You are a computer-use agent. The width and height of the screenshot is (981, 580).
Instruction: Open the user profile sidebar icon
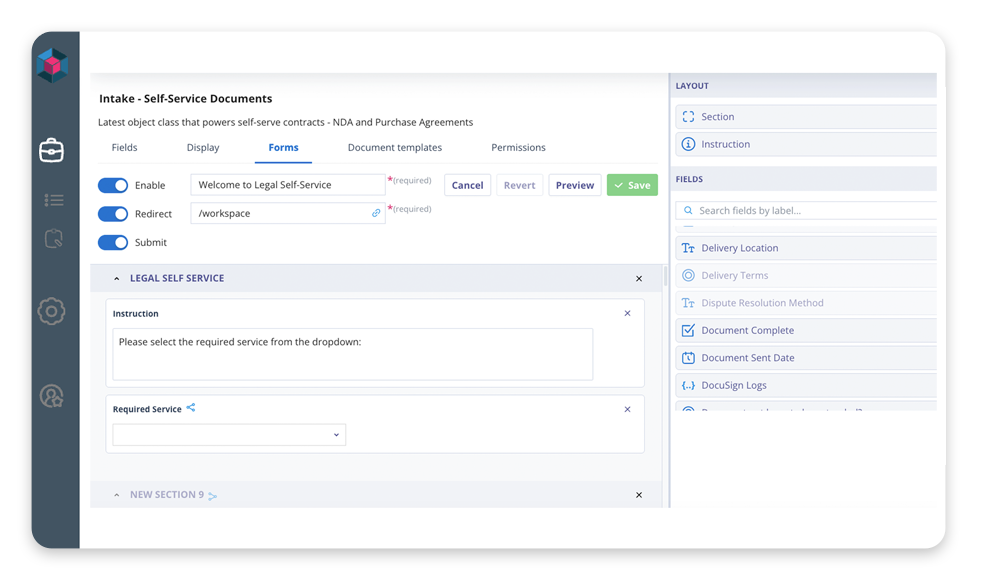pos(51,396)
